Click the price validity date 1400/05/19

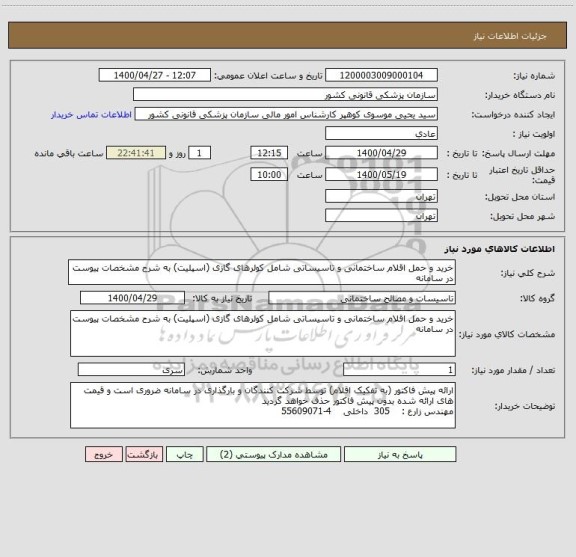(381, 175)
